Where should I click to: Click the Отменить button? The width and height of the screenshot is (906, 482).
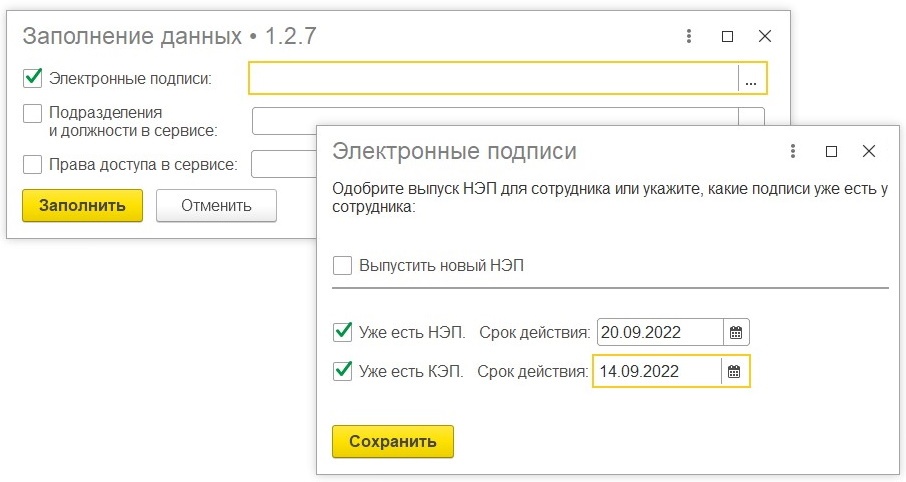(216, 205)
